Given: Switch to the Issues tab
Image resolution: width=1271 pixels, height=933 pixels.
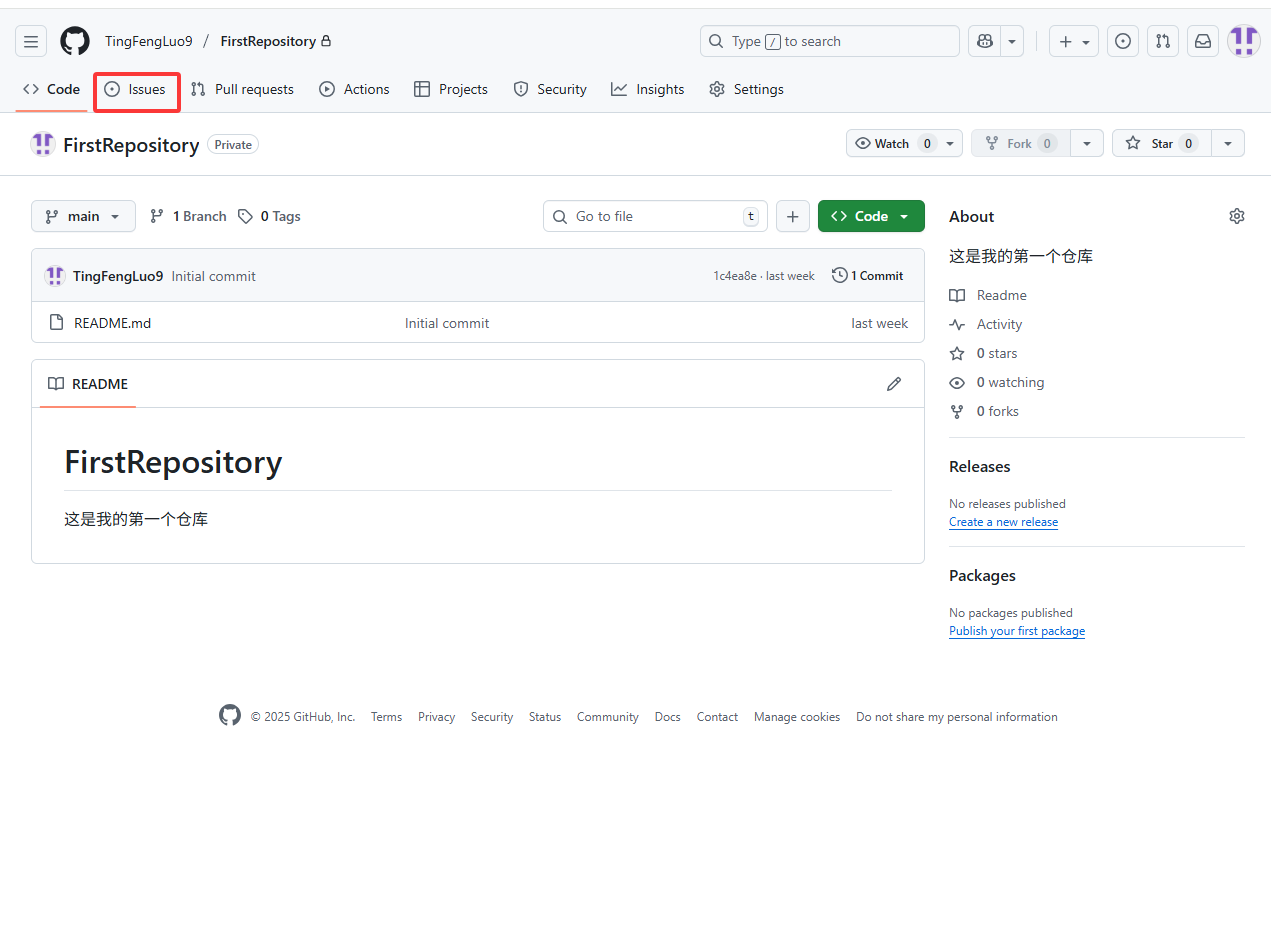Looking at the screenshot, I should (x=136, y=89).
